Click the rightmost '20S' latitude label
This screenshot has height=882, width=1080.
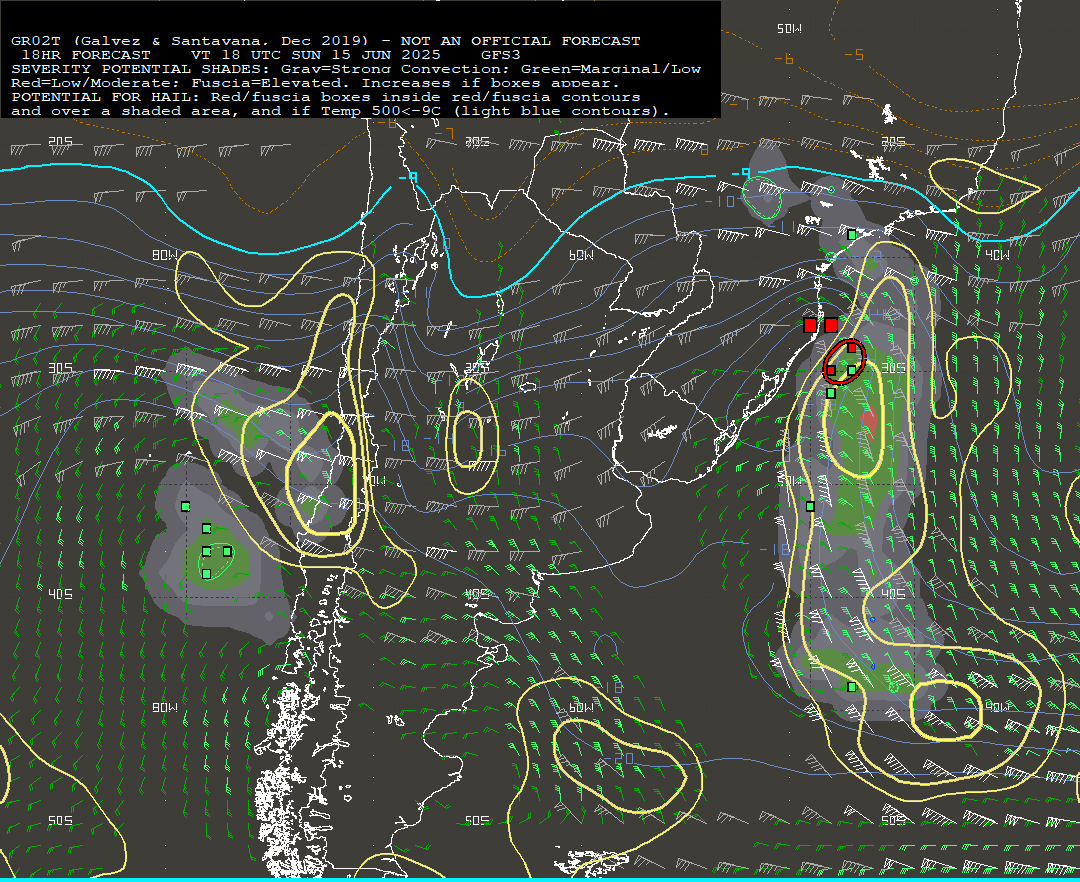click(893, 141)
